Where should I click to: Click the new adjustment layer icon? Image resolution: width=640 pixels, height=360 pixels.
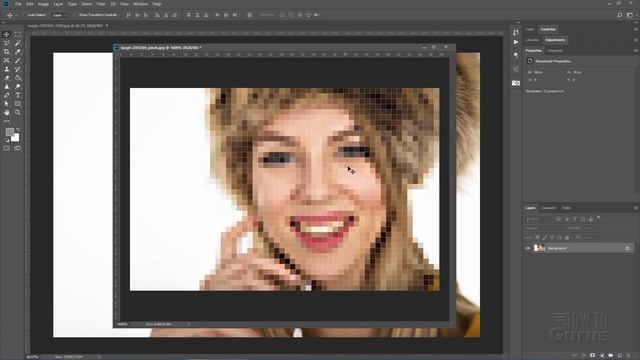(602, 356)
